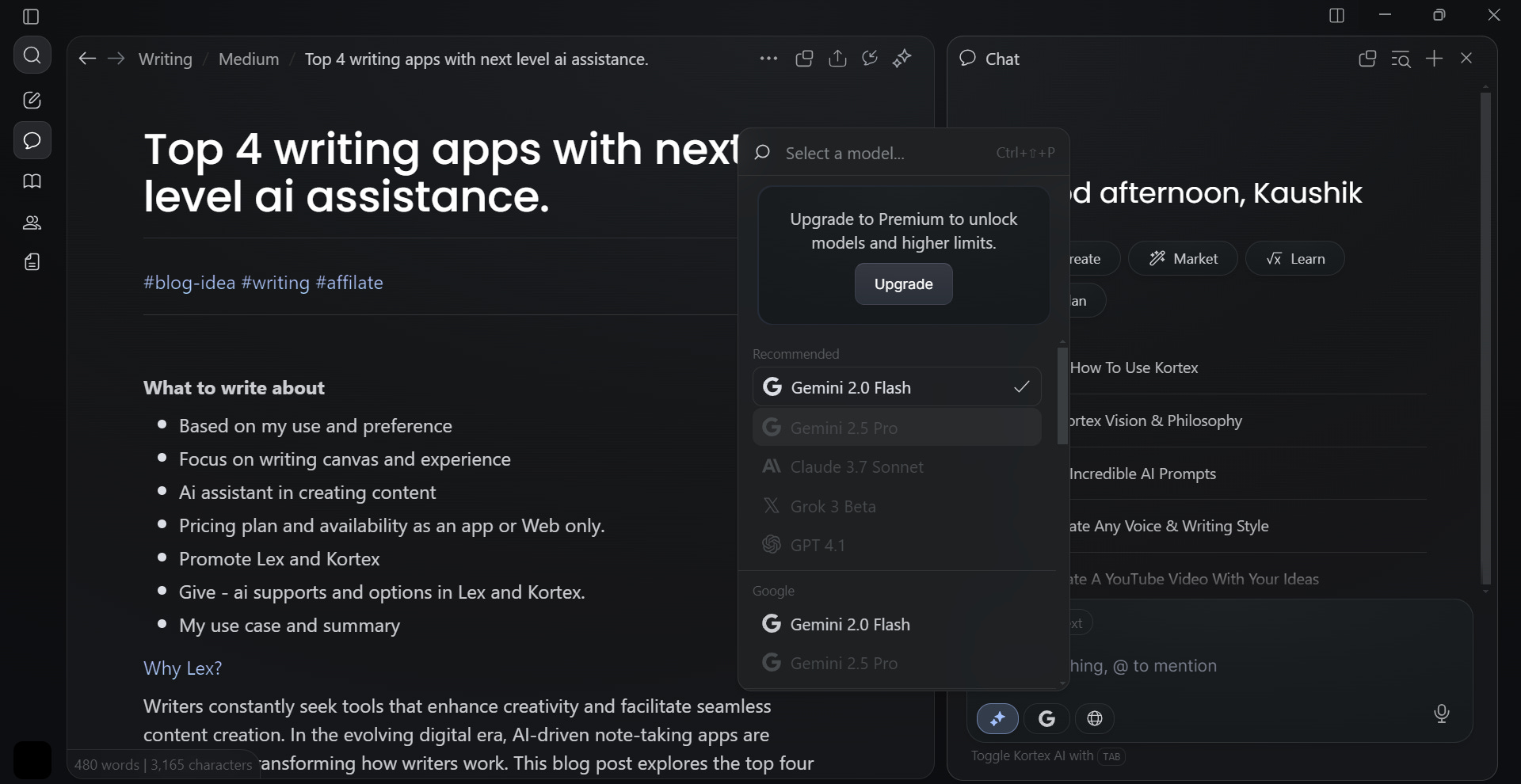Open YouTube Video With Your Ideas item
Viewport: 1521px width, 784px height.
(x=1194, y=579)
